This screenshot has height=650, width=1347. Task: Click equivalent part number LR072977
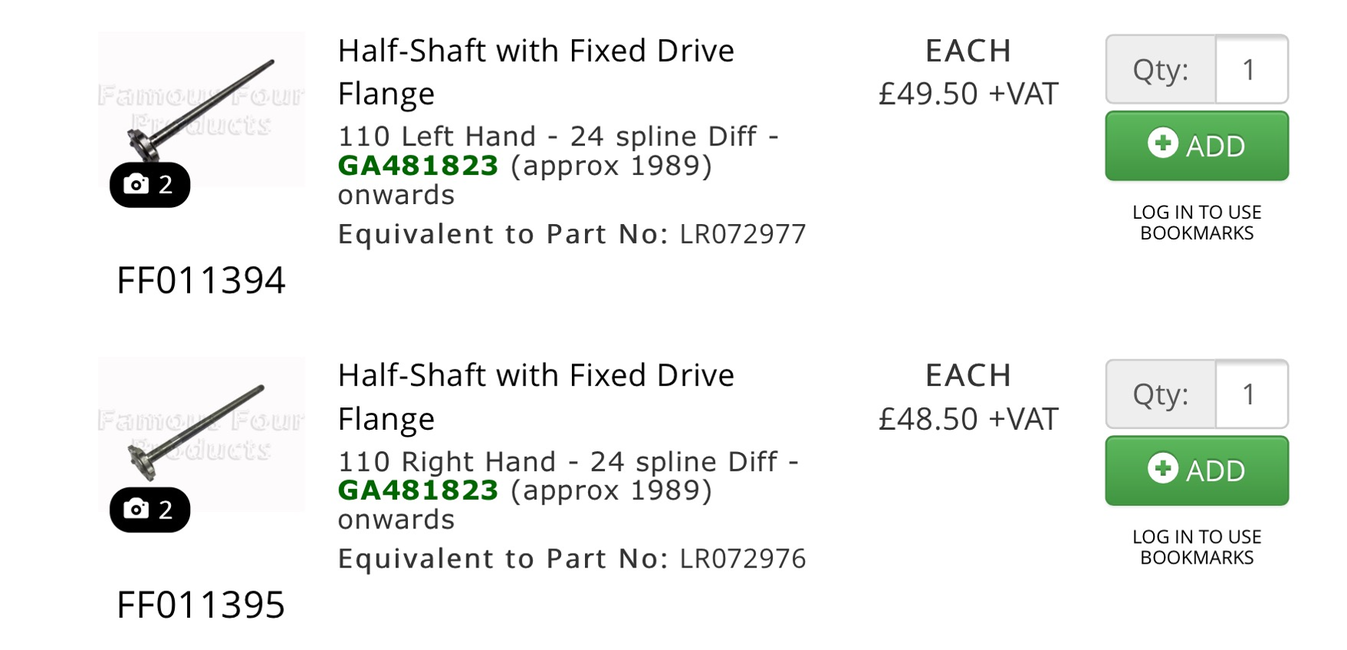[x=743, y=235]
